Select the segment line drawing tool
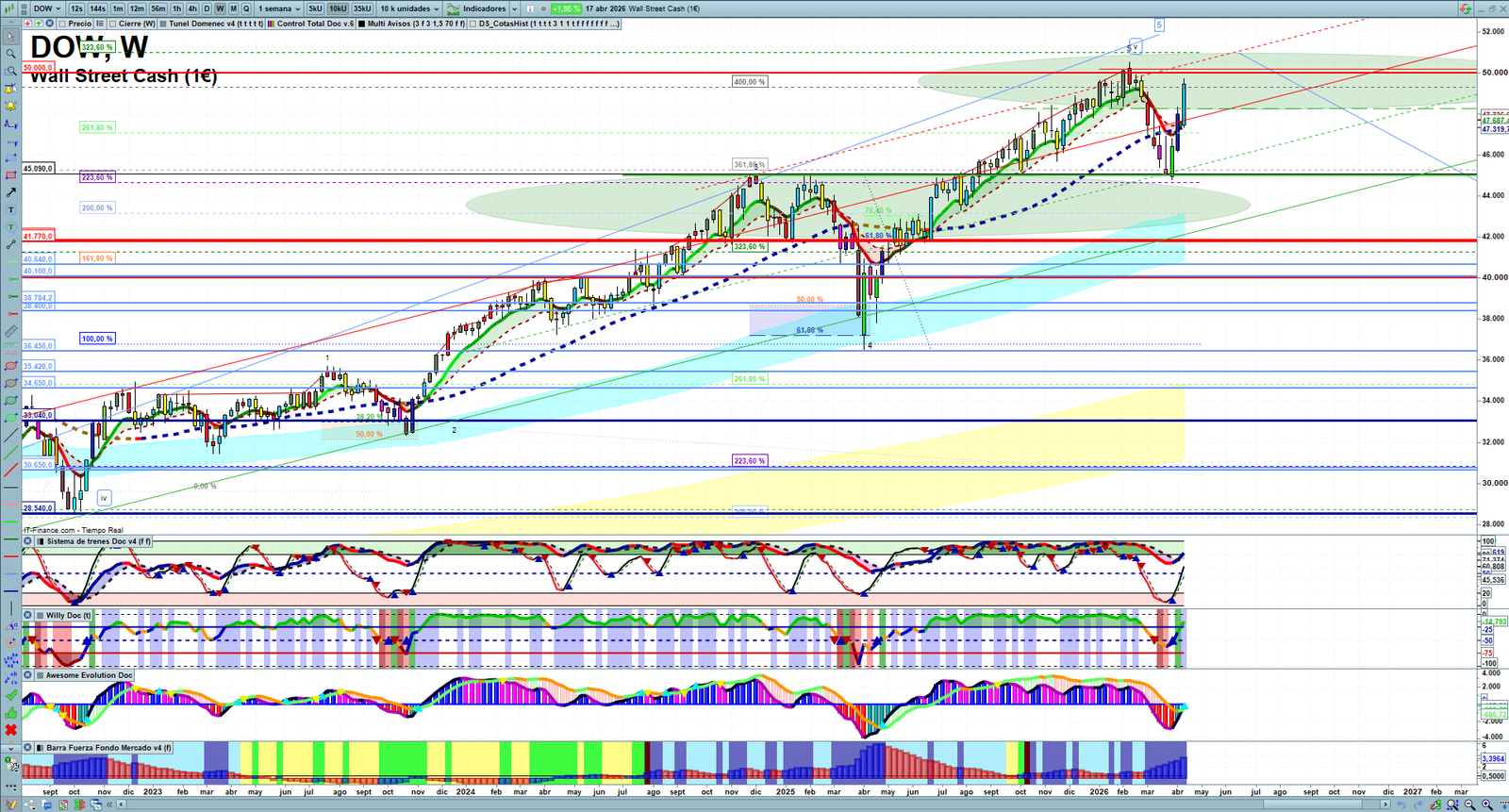The width and height of the screenshot is (1509, 812). coord(10,244)
